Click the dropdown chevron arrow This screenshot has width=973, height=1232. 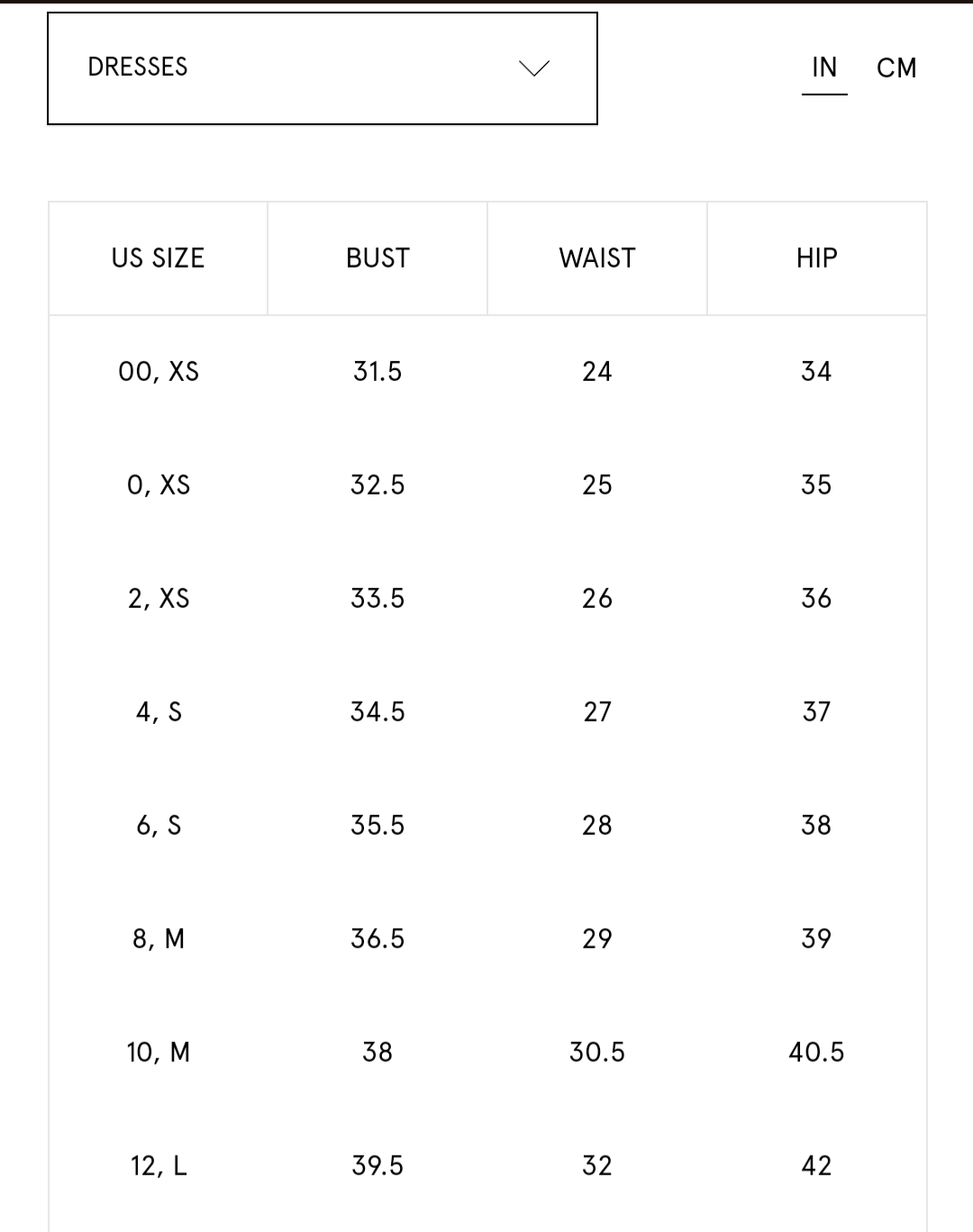[x=534, y=68]
